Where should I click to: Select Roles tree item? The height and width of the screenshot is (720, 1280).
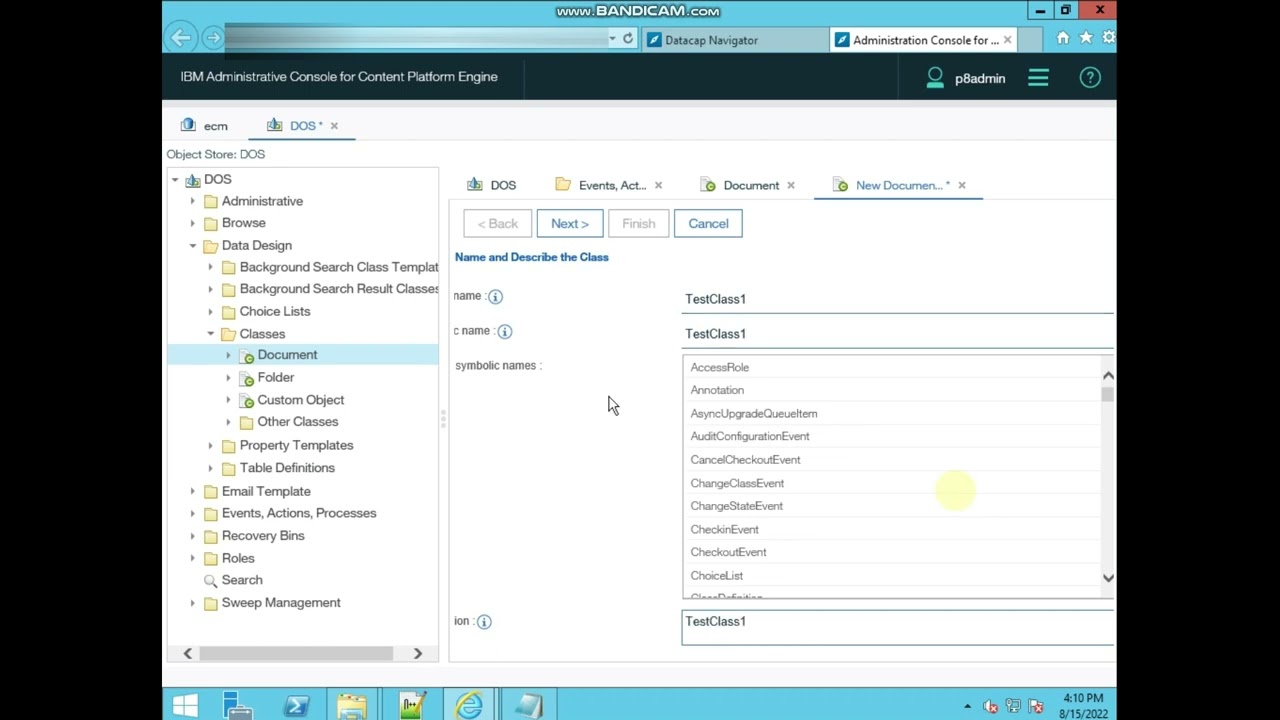pyautogui.click(x=238, y=558)
